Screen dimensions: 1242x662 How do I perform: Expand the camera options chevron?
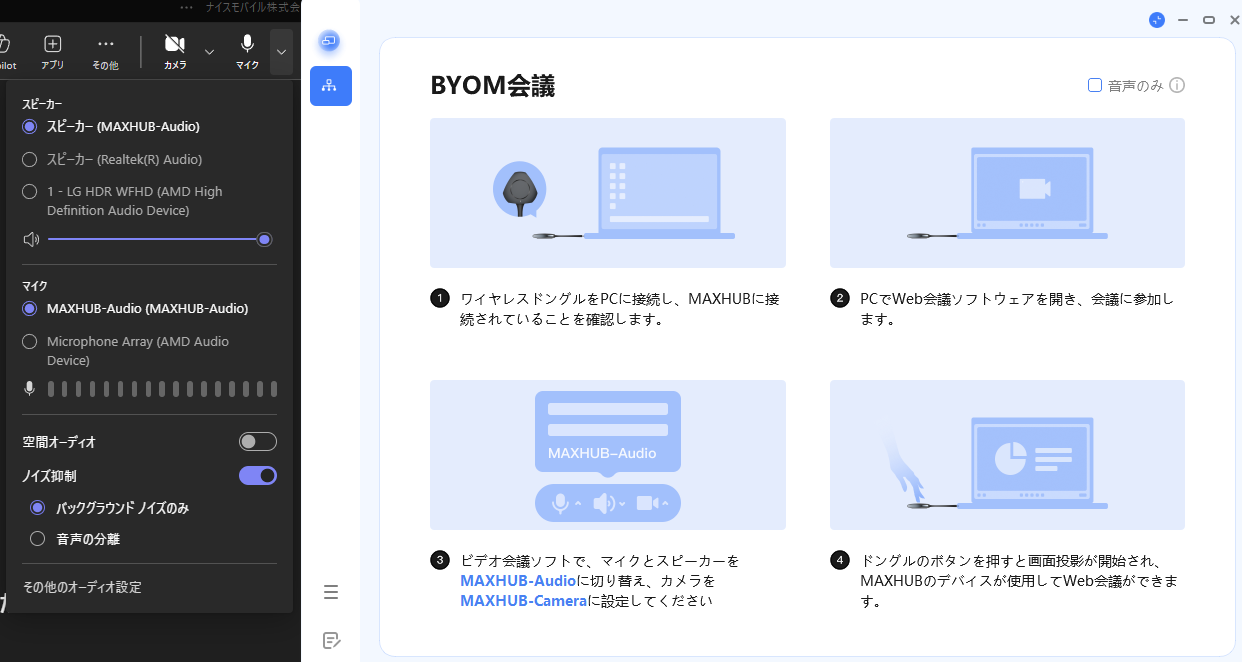(209, 52)
